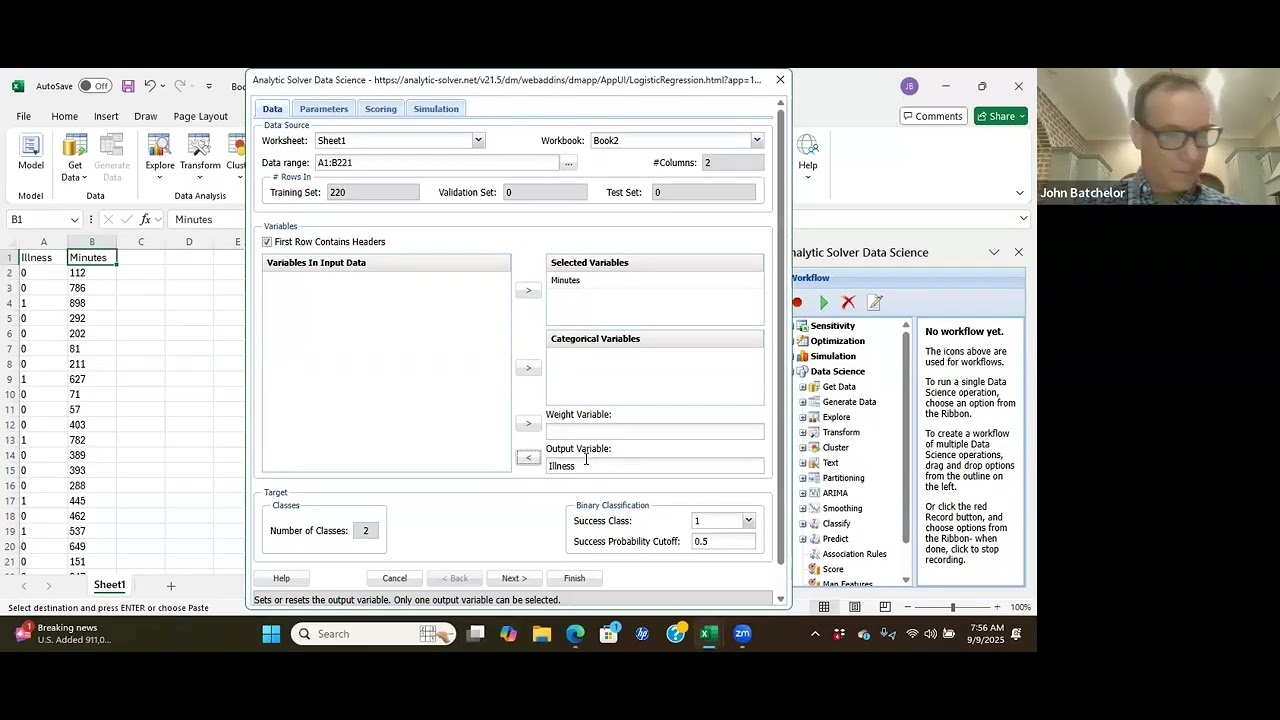1280x720 pixels.
Task: Click the zoom out minus button
Action: [x=906, y=607]
